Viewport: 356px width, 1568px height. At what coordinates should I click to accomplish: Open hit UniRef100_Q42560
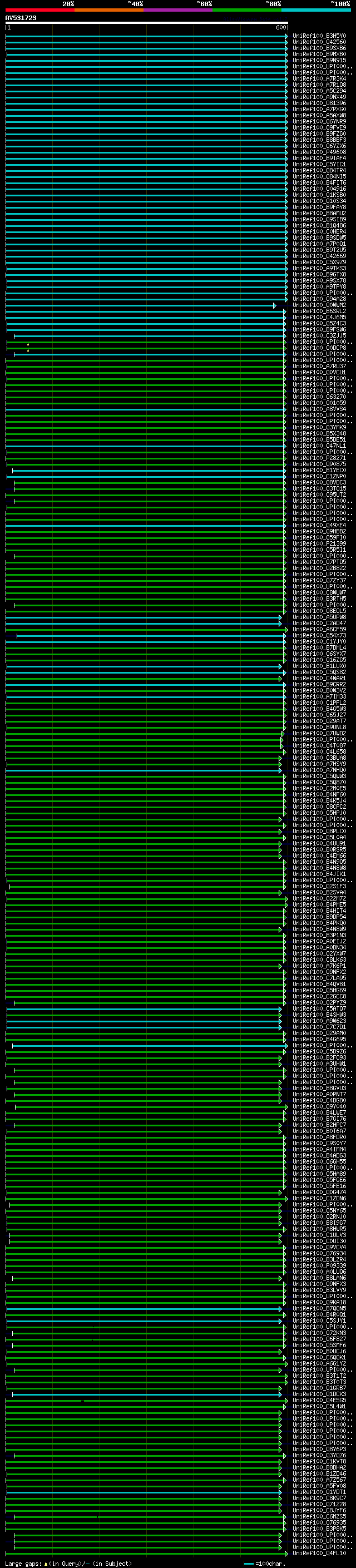pyautogui.click(x=319, y=42)
